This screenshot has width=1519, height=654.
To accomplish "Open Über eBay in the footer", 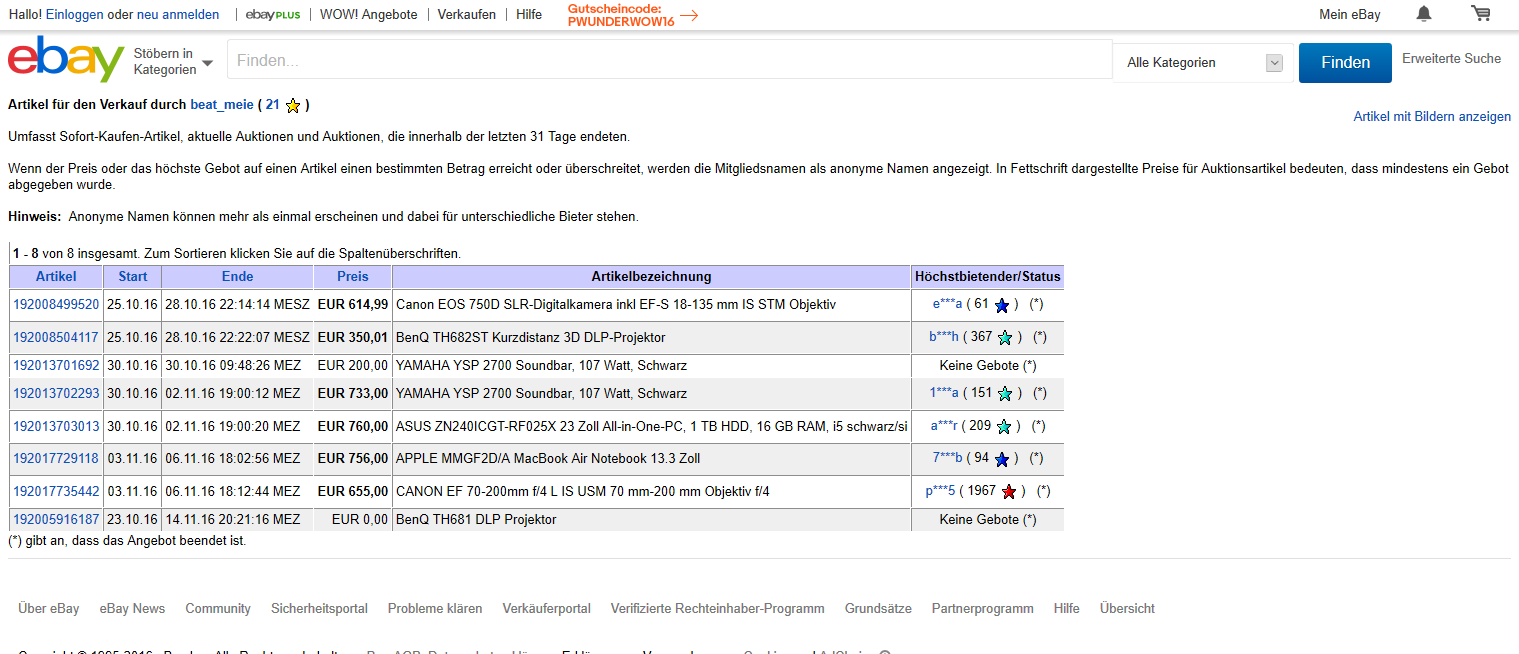I will (48, 608).
